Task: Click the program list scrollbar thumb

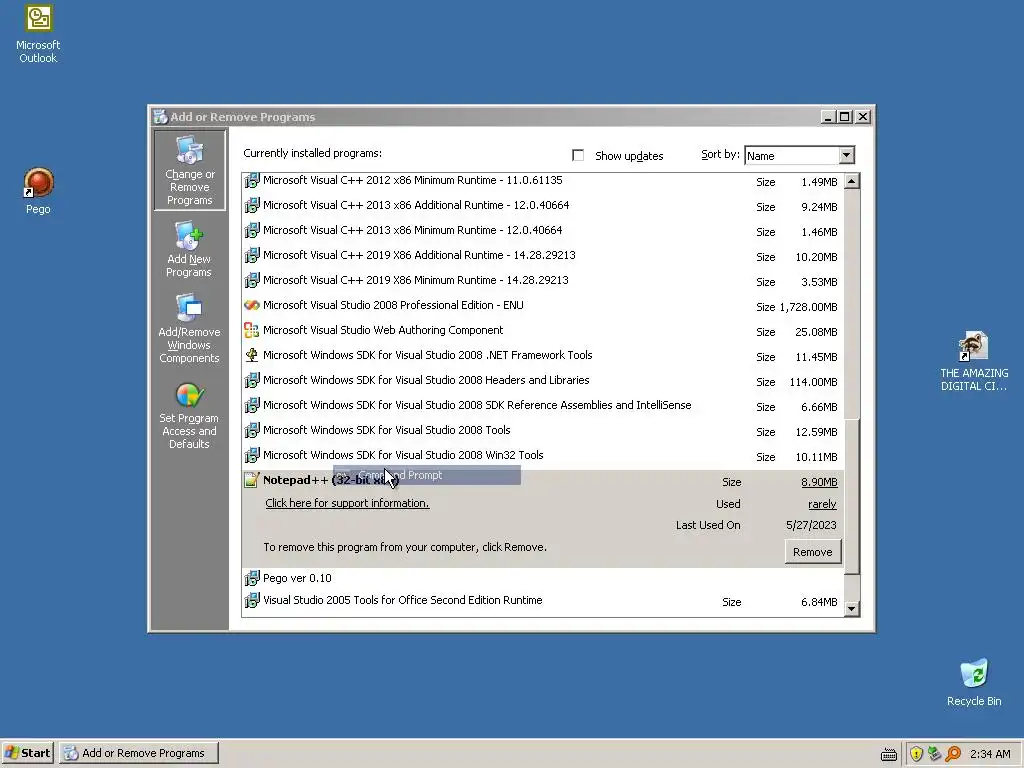Action: click(852, 496)
